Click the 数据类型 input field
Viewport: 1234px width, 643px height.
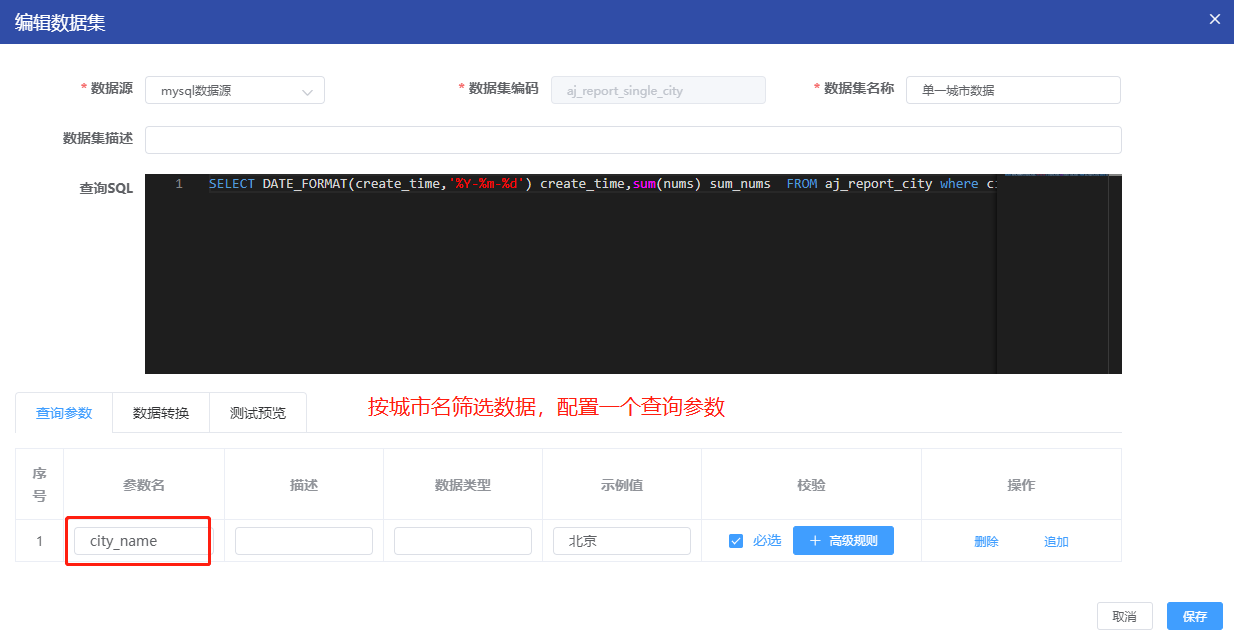[462, 541]
